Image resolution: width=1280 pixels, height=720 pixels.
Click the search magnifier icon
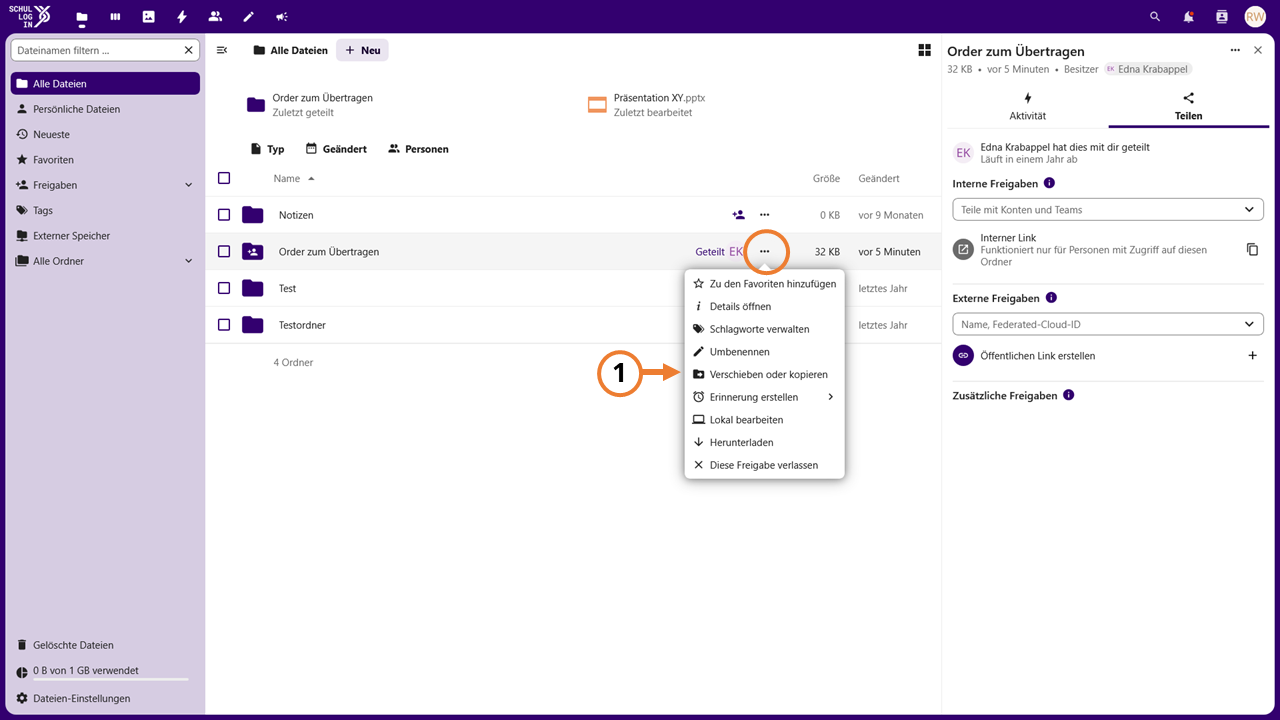(1155, 17)
